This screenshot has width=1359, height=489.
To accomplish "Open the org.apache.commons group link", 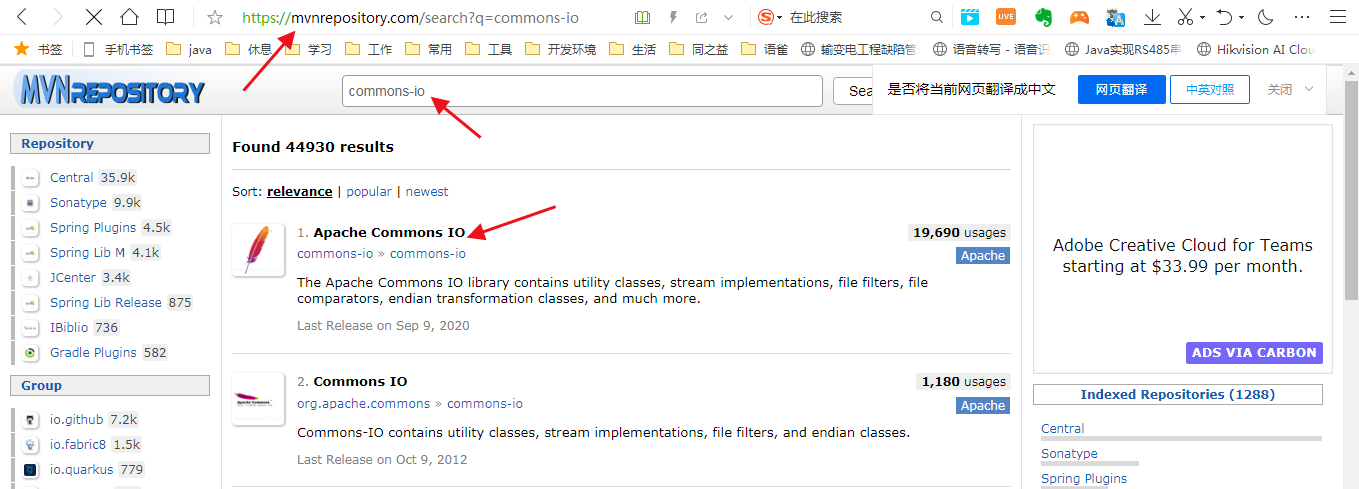I will point(364,404).
